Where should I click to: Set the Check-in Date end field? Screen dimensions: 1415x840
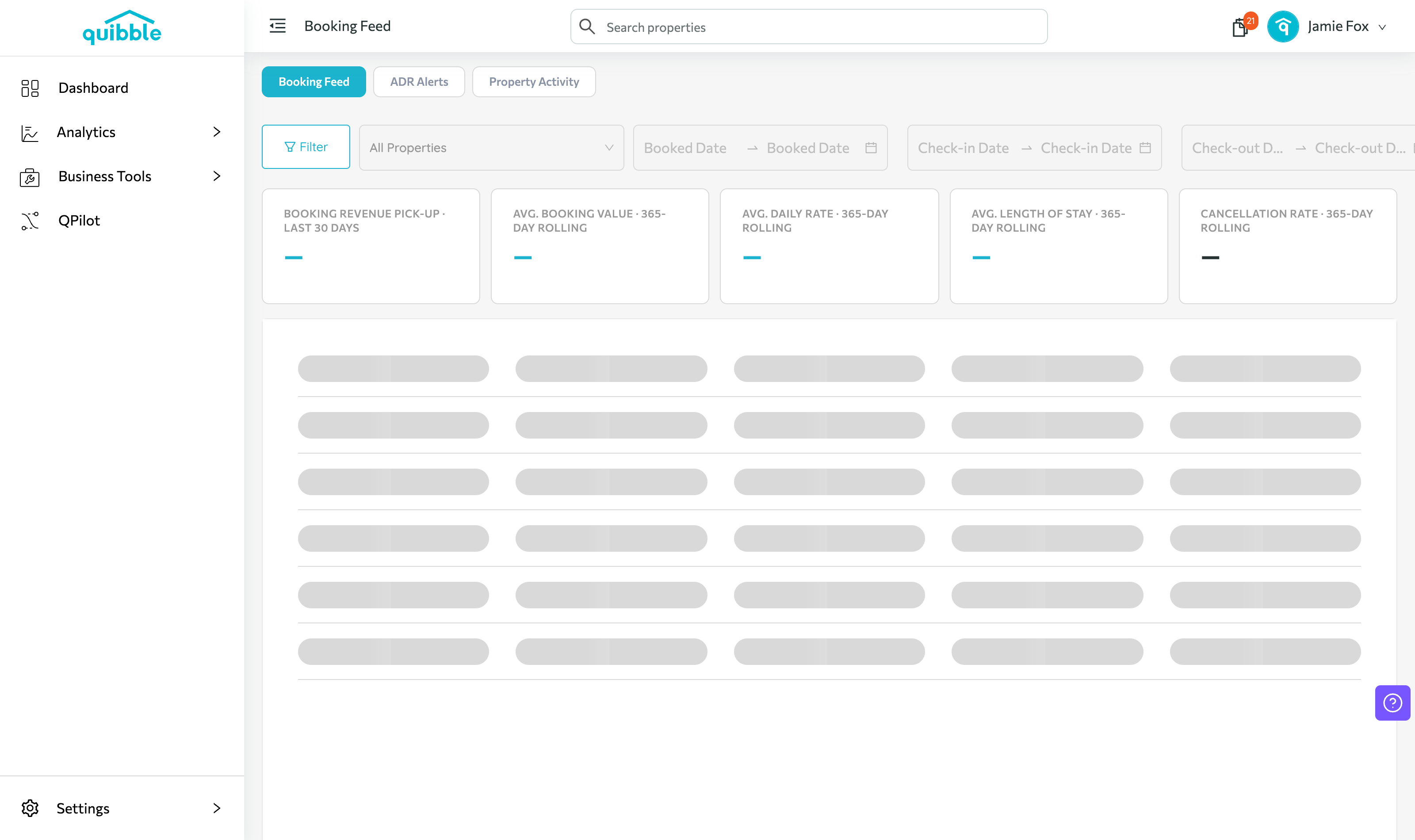1086,148
